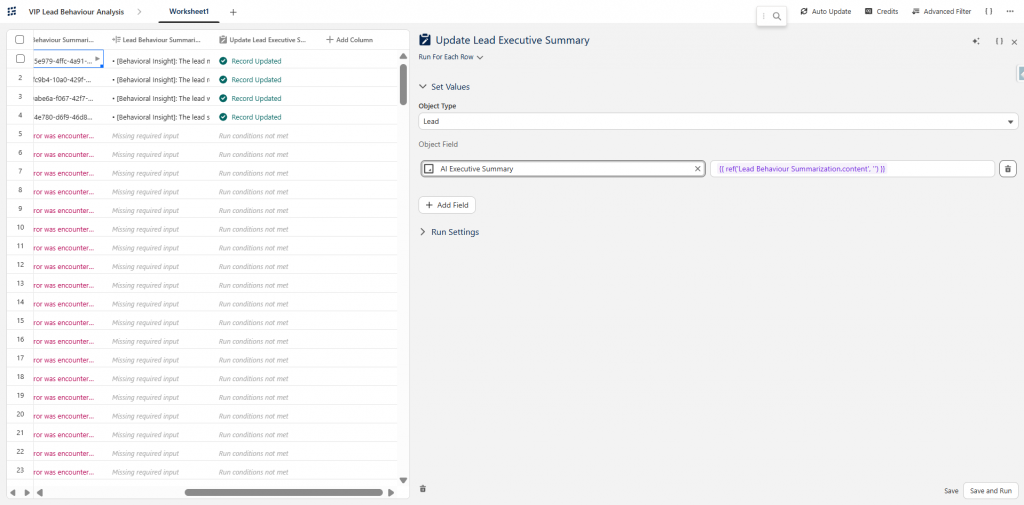Expand the Run Settings section
The height and width of the screenshot is (505, 1024).
(449, 232)
